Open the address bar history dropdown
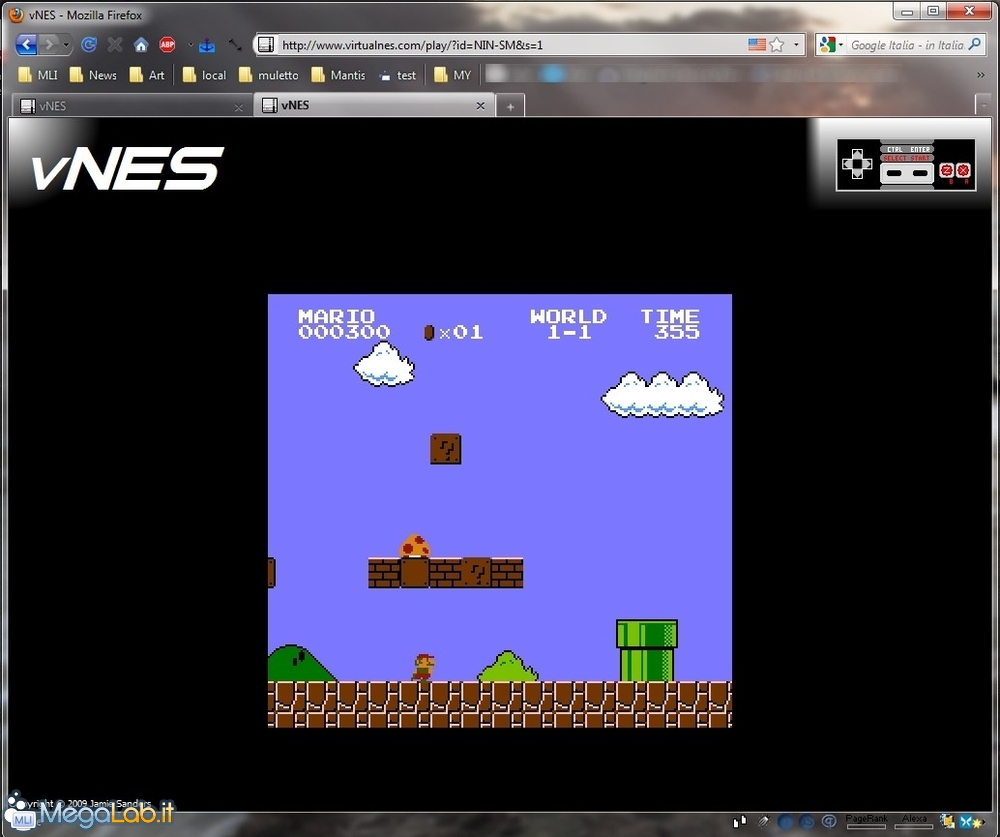1000x837 pixels. click(x=796, y=45)
